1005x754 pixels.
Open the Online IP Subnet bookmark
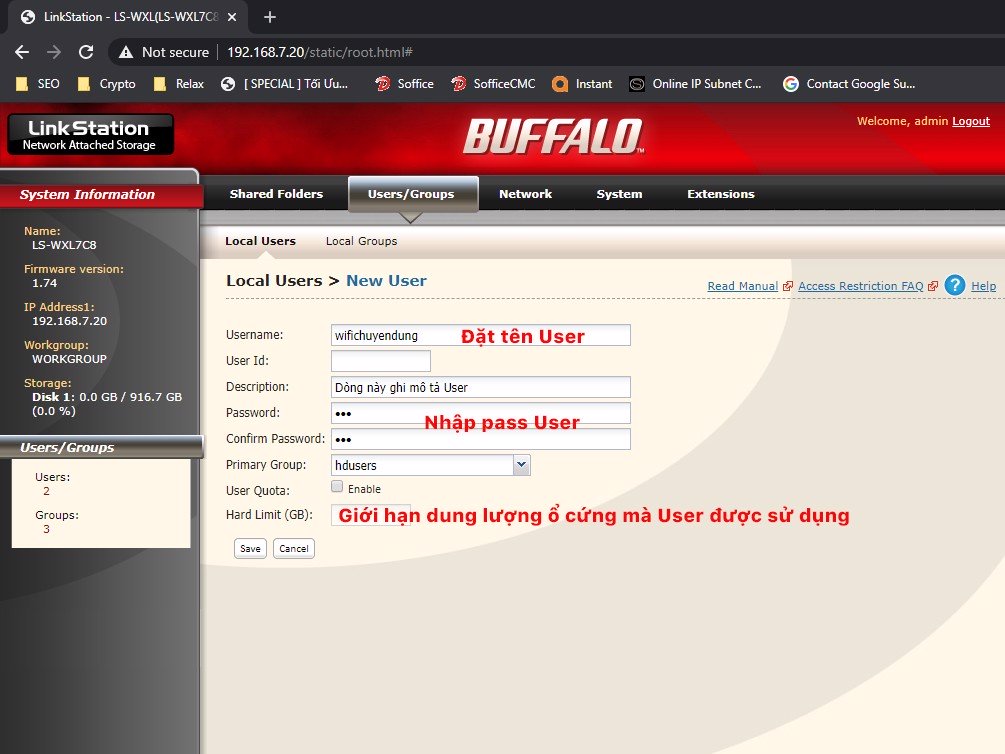point(695,84)
